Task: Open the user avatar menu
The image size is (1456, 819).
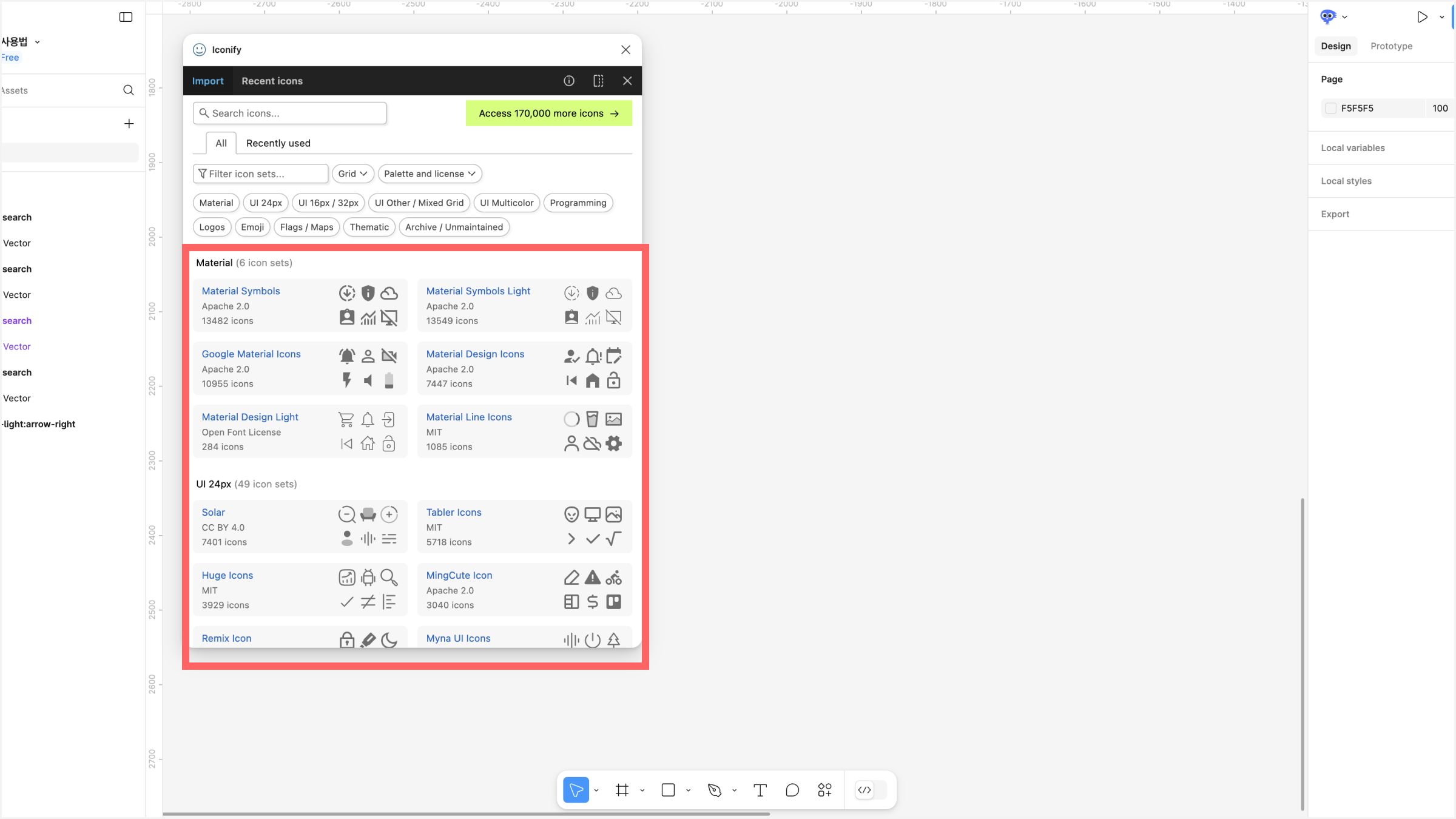Action: (1328, 16)
